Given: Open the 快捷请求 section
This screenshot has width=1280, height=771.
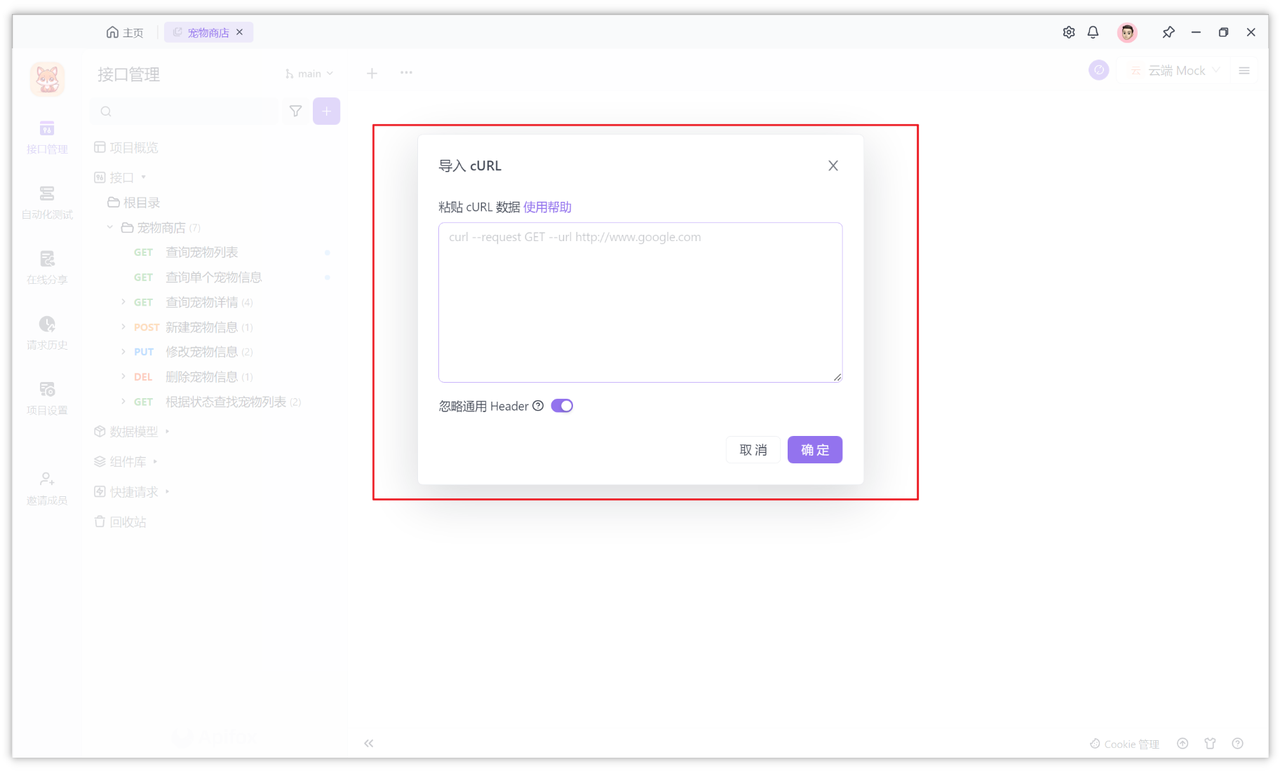Looking at the screenshot, I should [x=132, y=492].
